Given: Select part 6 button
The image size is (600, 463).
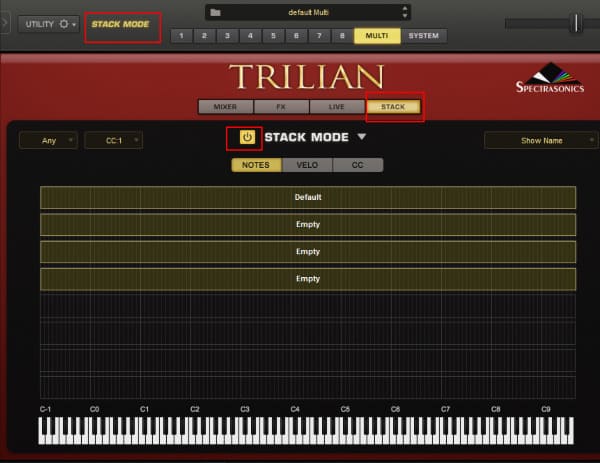Looking at the screenshot, I should point(296,36).
